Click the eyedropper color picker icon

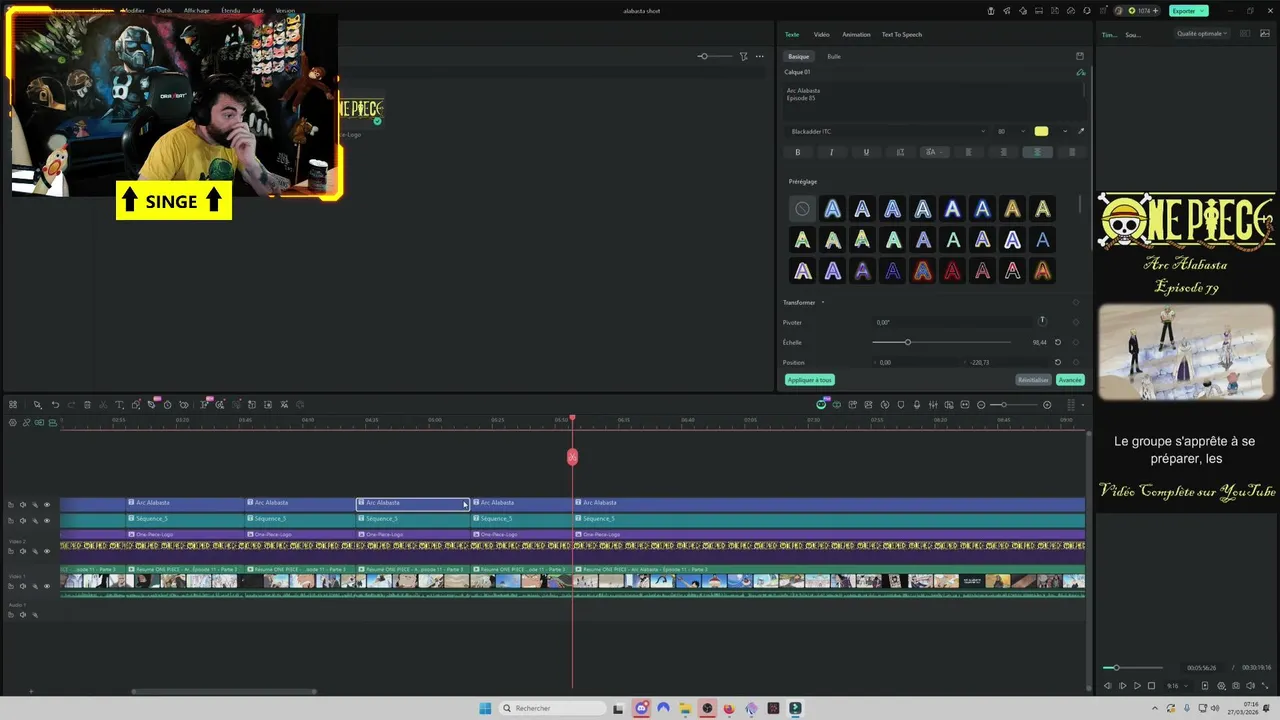coord(1081,131)
